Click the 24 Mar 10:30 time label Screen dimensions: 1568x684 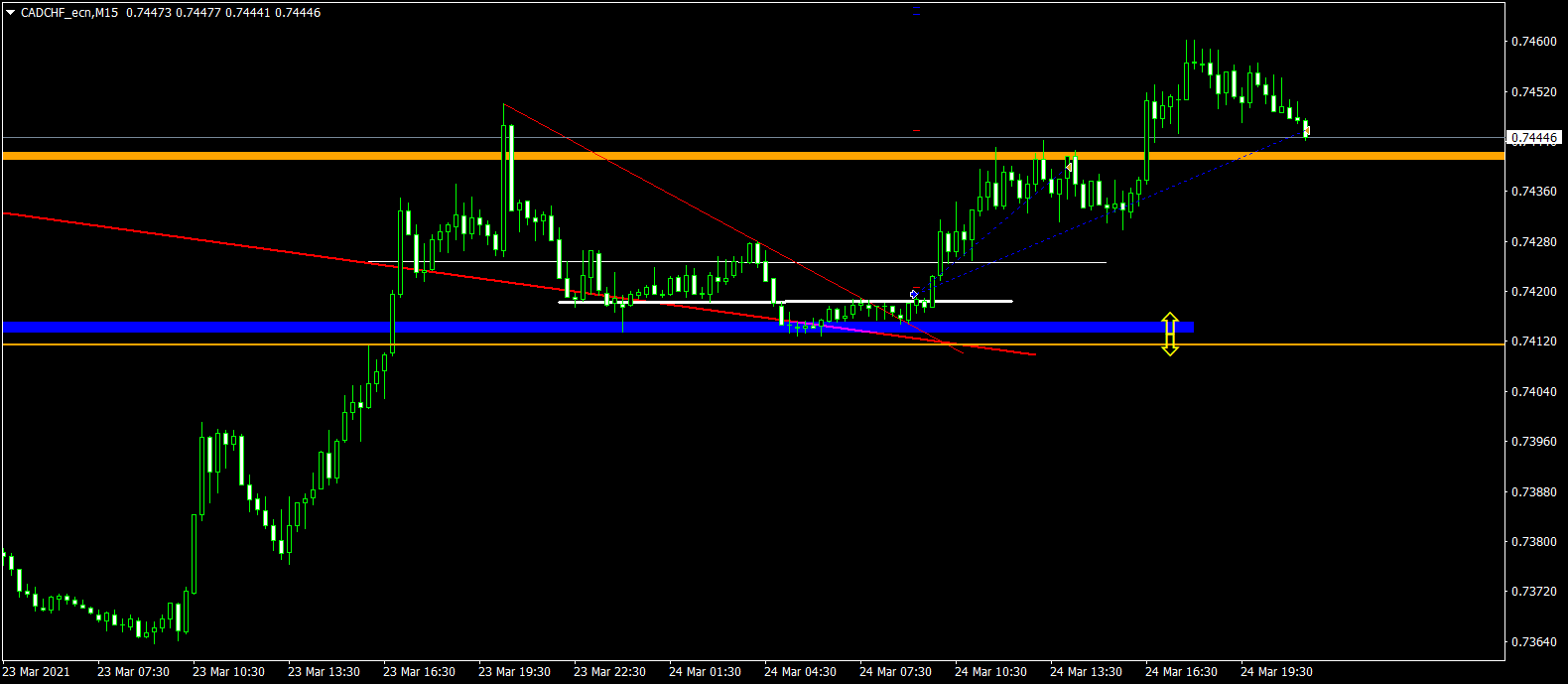pos(991,672)
